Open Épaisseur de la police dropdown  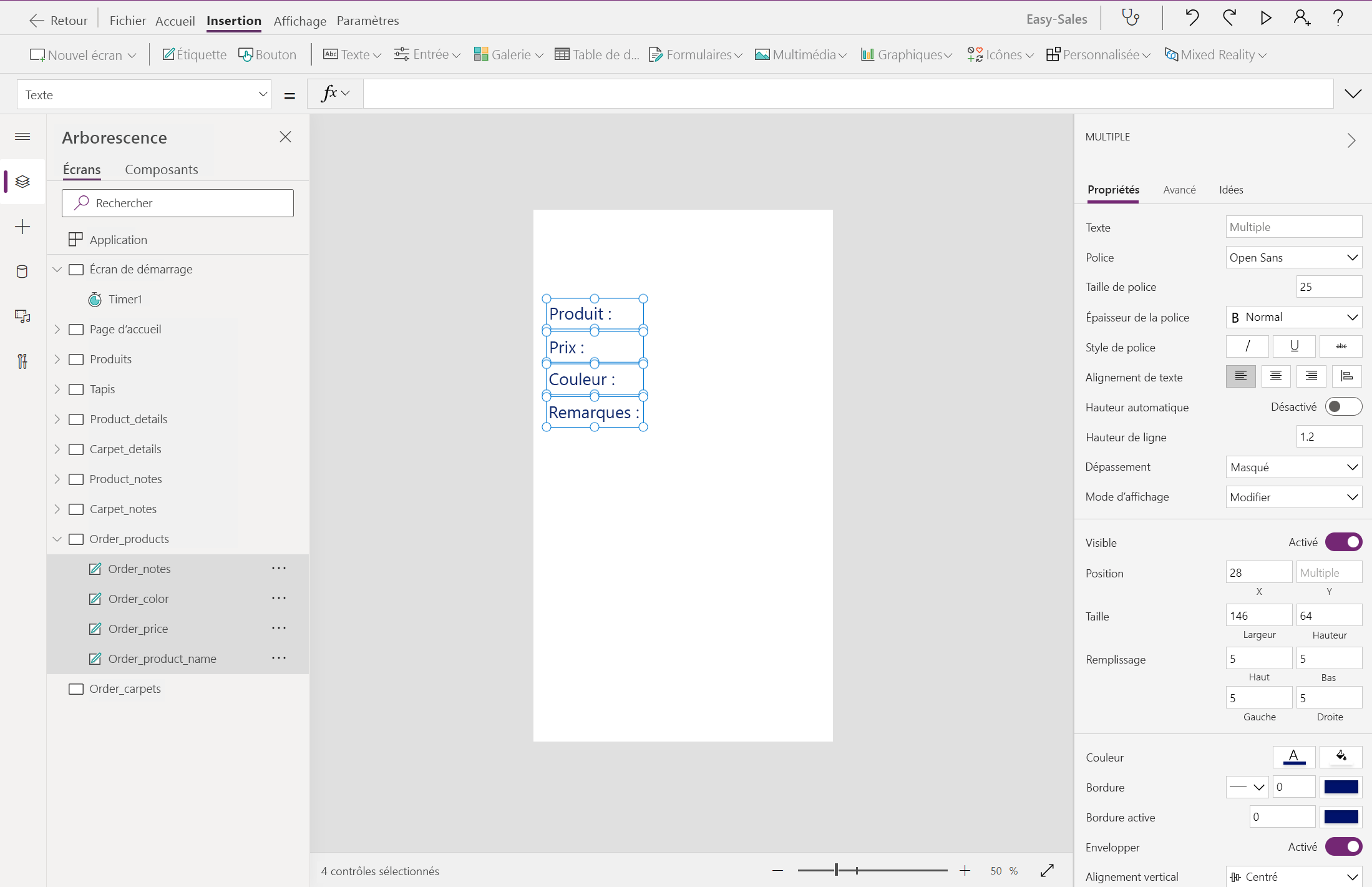click(x=1293, y=317)
